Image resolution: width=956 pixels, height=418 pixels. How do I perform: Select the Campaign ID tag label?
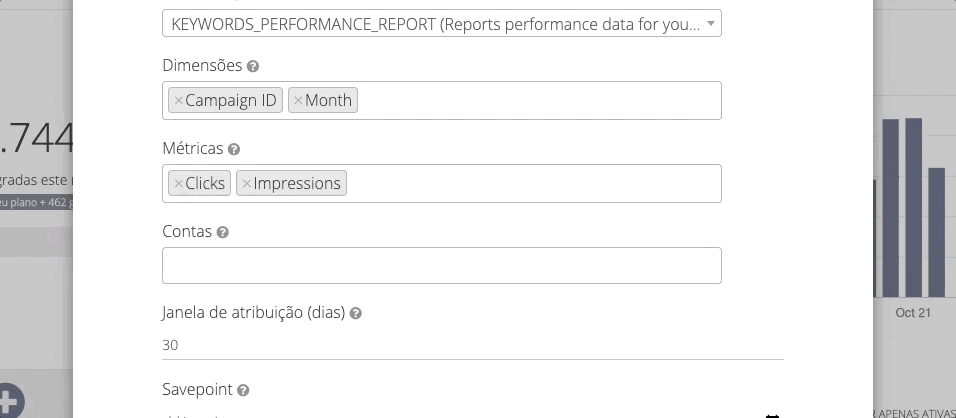point(231,101)
